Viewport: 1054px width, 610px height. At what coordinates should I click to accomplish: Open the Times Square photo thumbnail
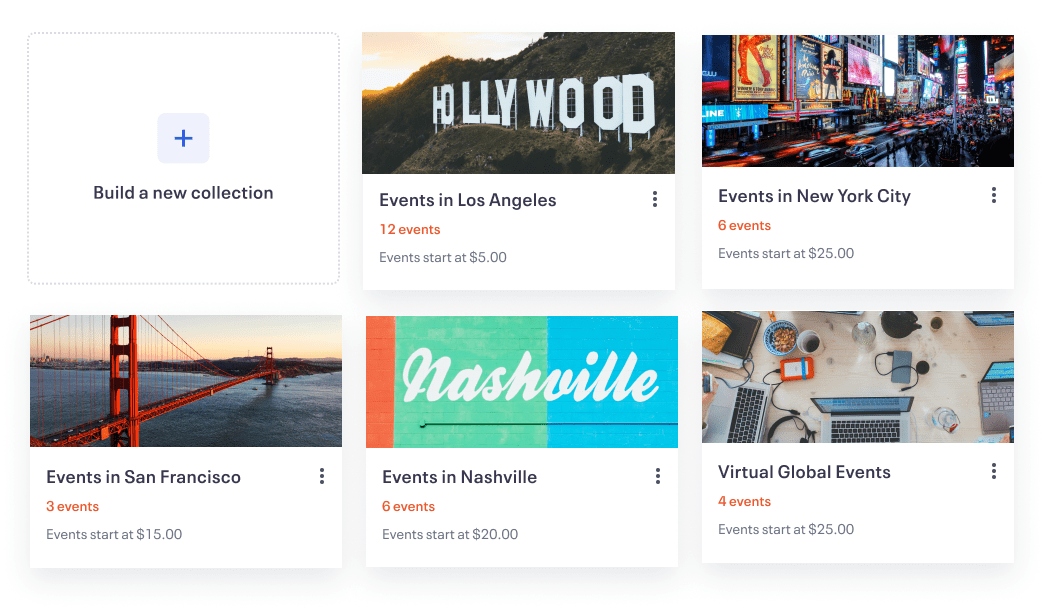[857, 101]
